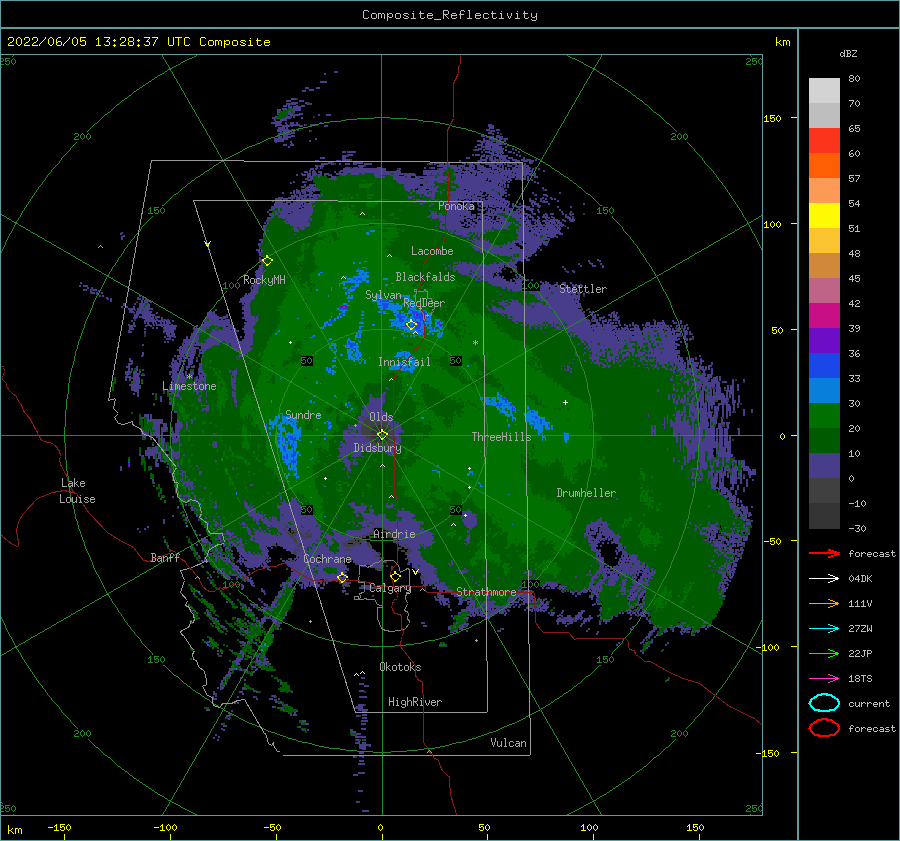
Task: Select the yellow diamond marker at RedDeer
Action: [411, 325]
